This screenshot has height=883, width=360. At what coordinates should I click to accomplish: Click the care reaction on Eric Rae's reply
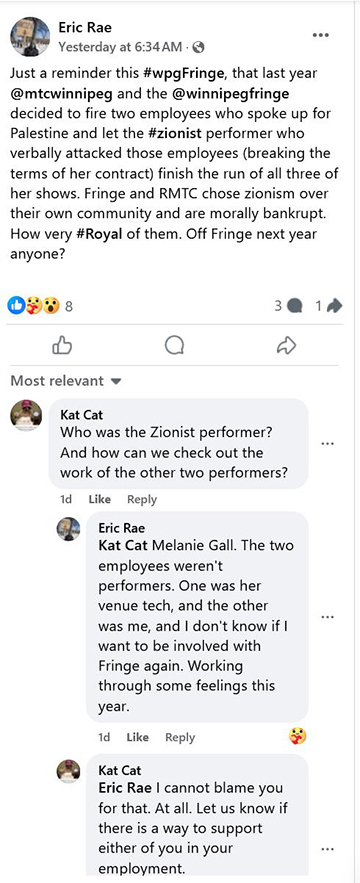[297, 735]
